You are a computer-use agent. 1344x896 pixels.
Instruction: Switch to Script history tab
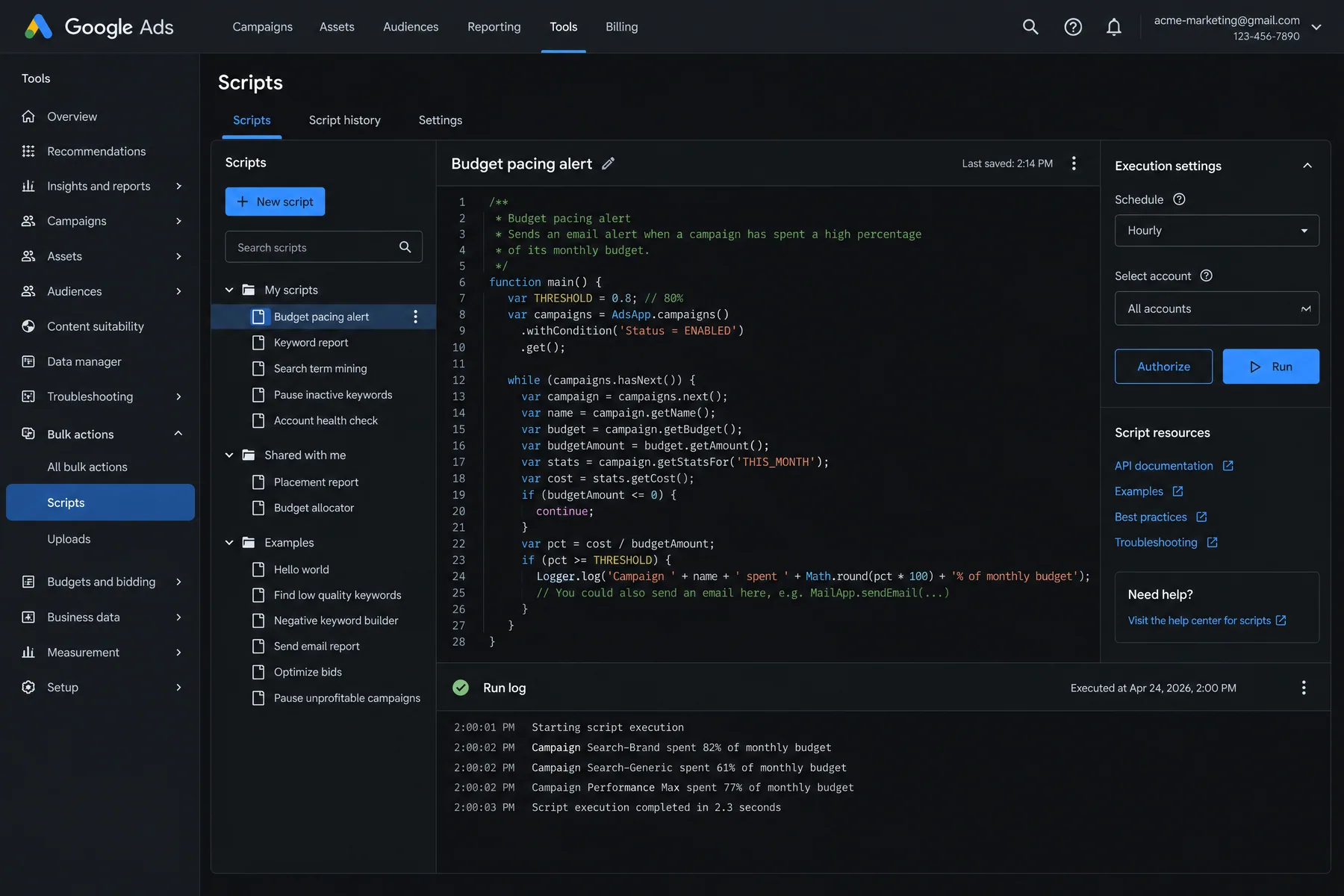(x=345, y=120)
